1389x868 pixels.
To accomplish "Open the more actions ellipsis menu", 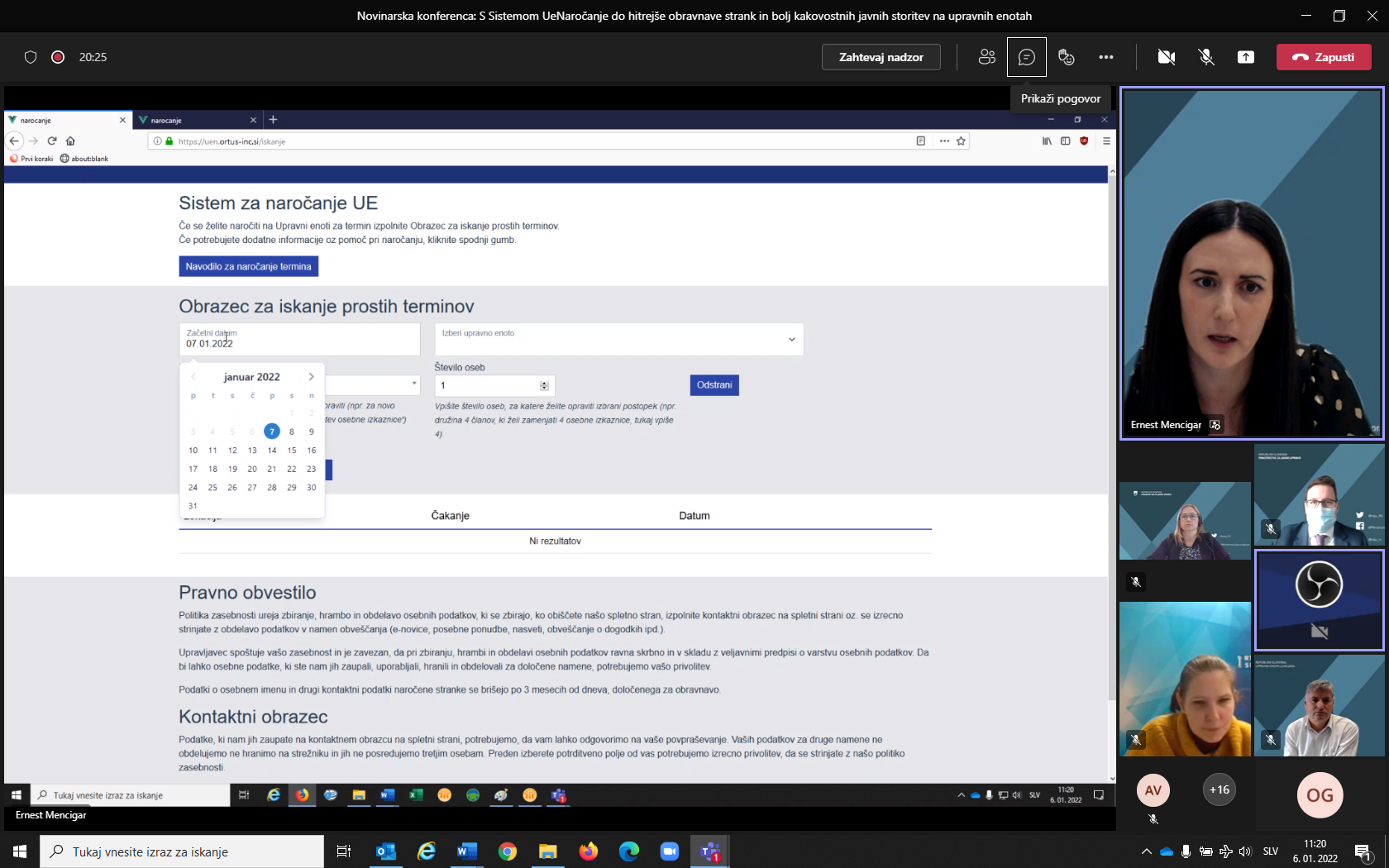I will point(1106,57).
